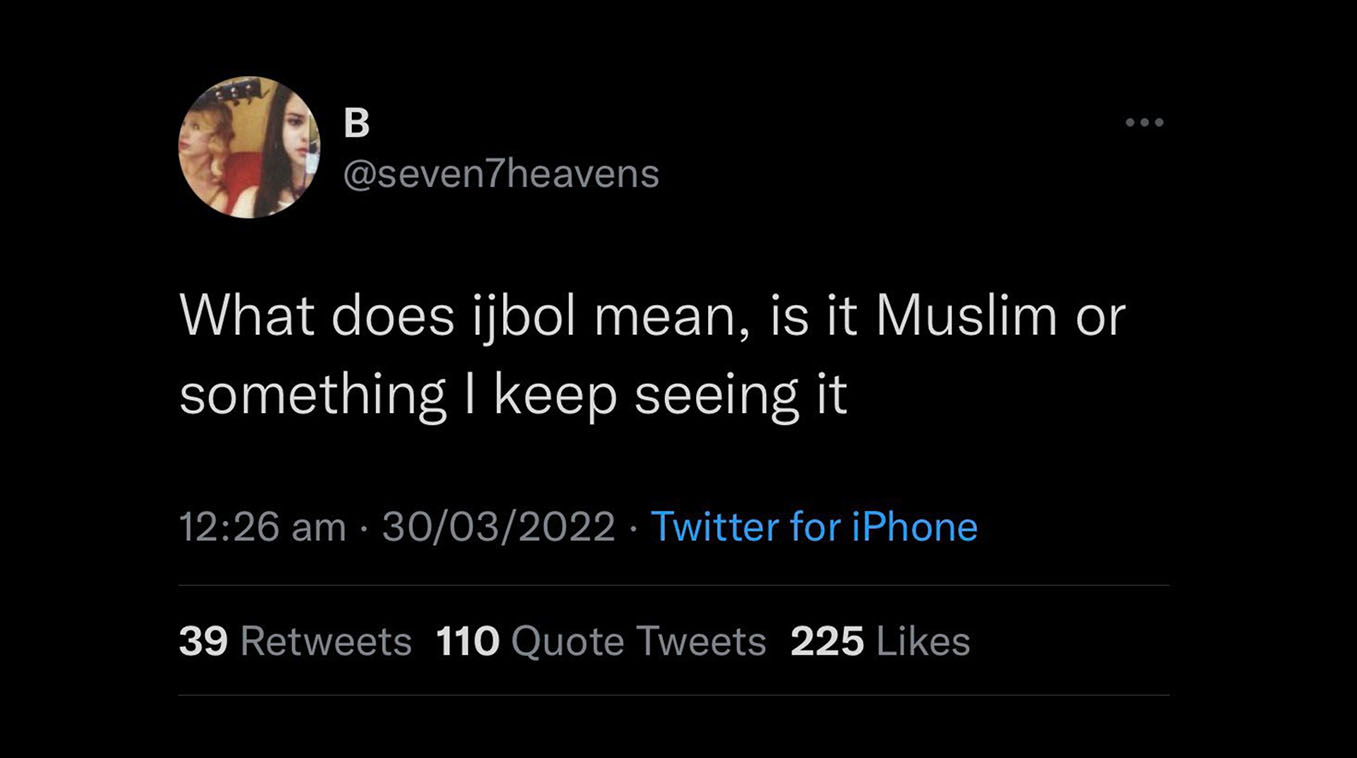Select the date 30/03/2022
Image resolution: width=1357 pixels, height=758 pixels.
point(498,527)
